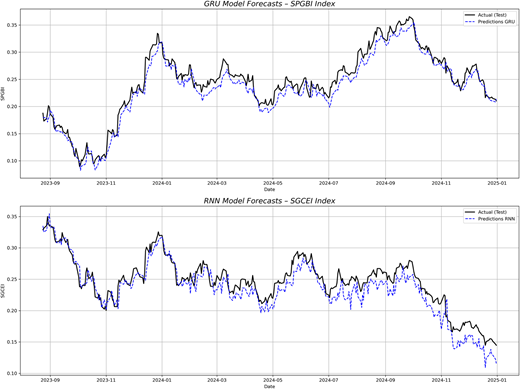The height and width of the screenshot is (389, 520).
Task: Click date tick '2024-07' on RNN chart
Action: [x=329, y=380]
